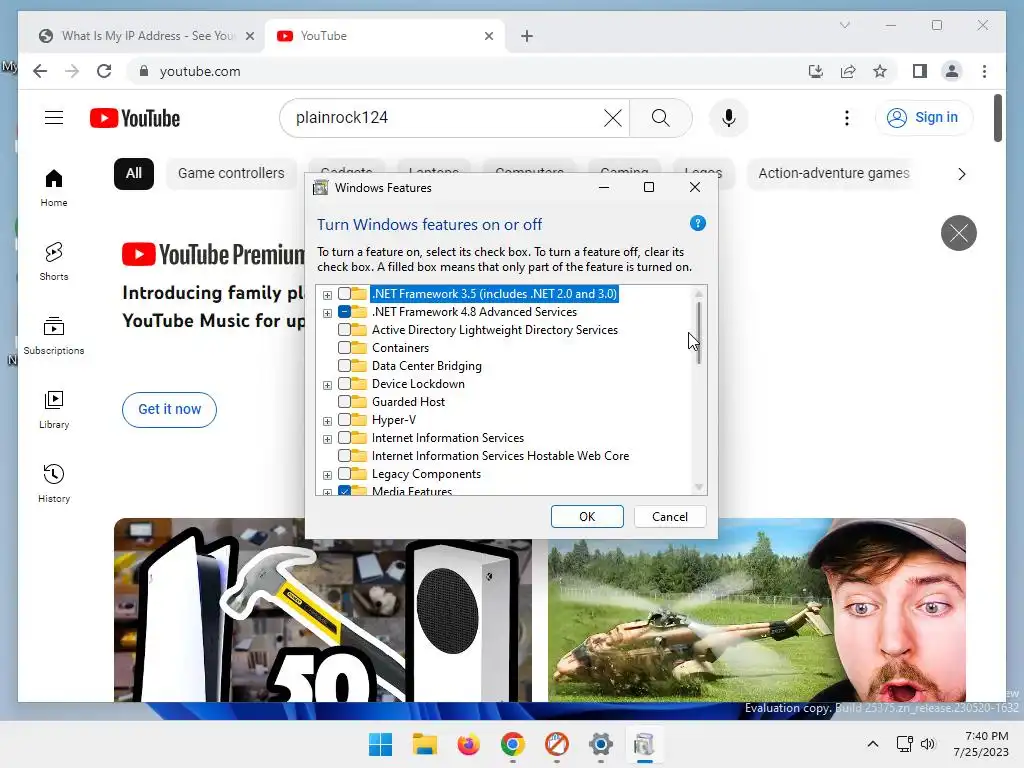Reload the page in Chrome
Image resolution: width=1024 pixels, height=768 pixels.
pos(104,71)
